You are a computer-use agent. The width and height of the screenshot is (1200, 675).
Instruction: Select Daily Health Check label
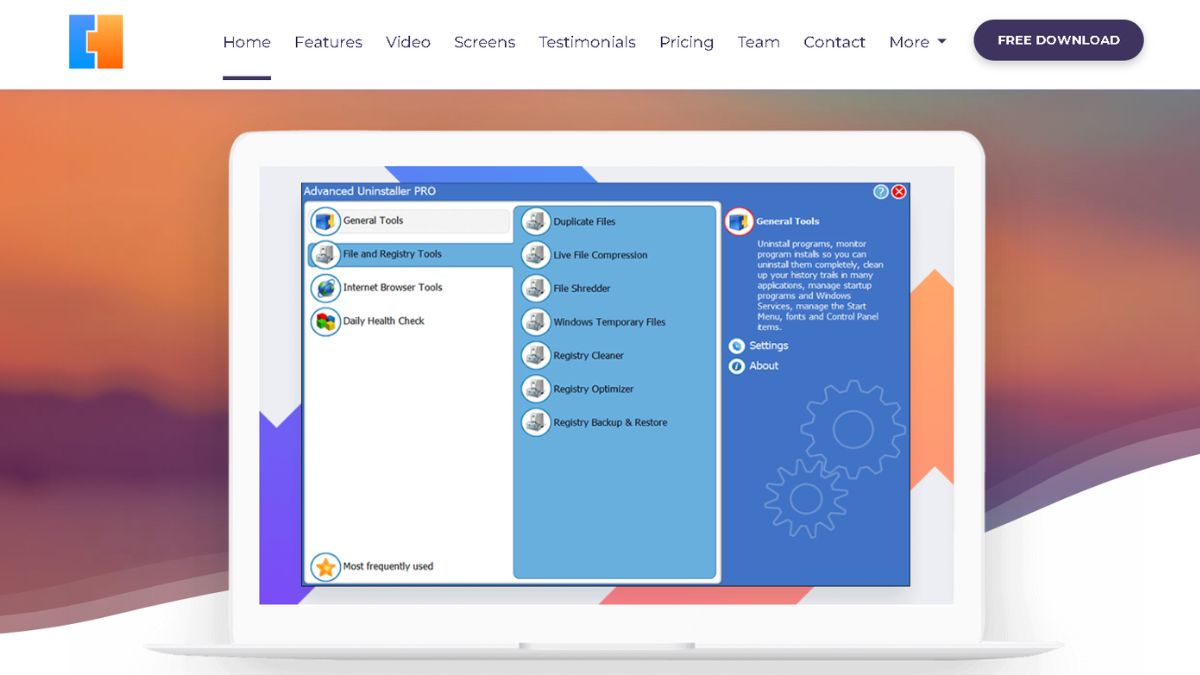(384, 321)
